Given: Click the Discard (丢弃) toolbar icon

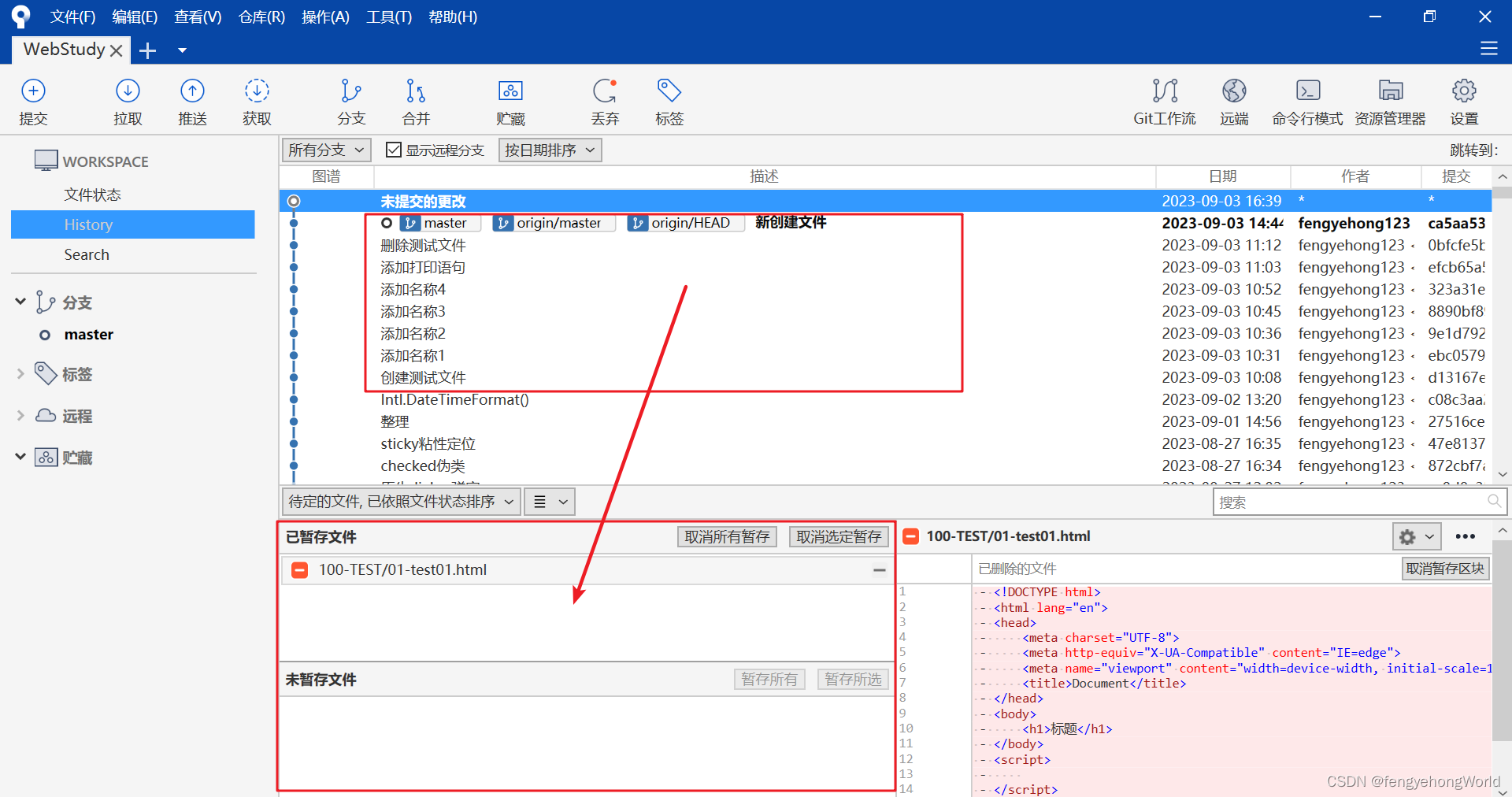Looking at the screenshot, I should (x=605, y=102).
